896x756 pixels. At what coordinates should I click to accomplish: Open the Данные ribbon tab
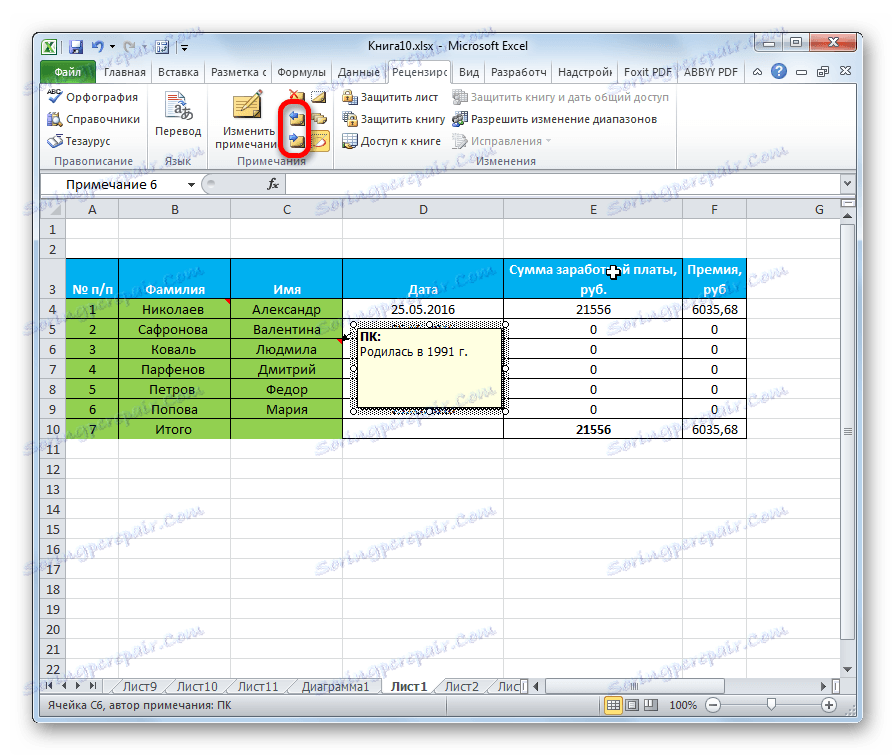[x=358, y=72]
